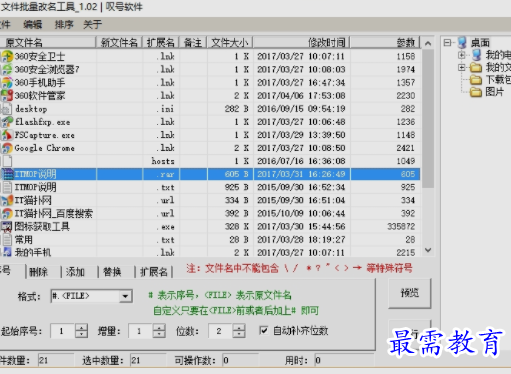
Task: Open the 编辑 menu
Action: pos(33,24)
